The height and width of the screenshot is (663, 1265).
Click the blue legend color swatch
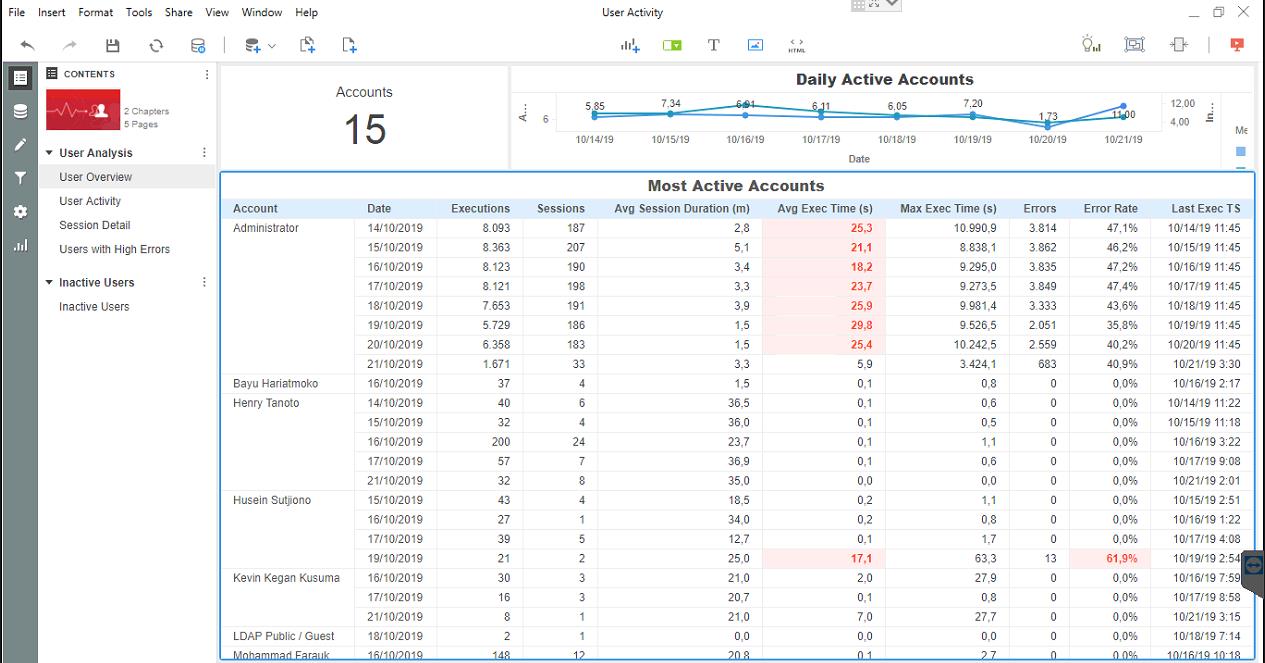click(x=1241, y=152)
